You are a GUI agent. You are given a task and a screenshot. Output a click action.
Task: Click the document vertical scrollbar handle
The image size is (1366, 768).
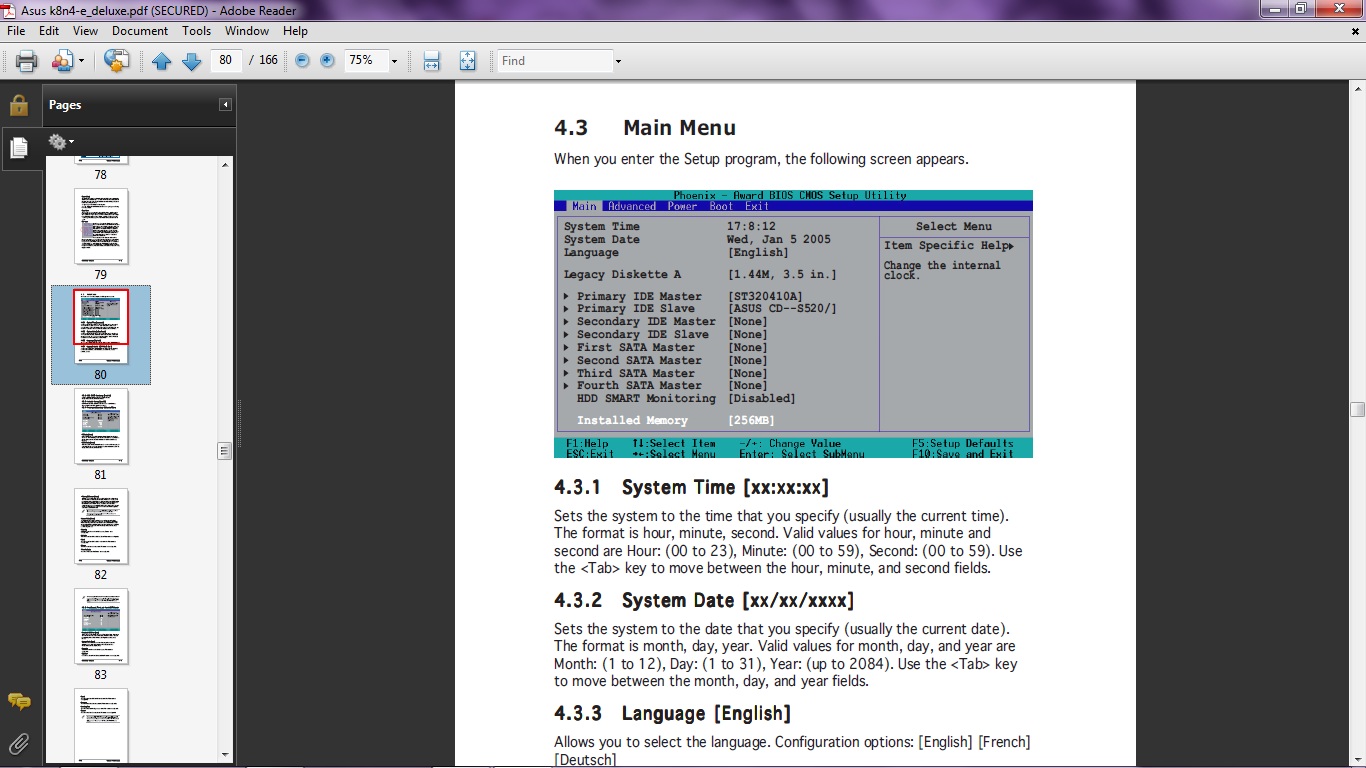click(x=1357, y=409)
